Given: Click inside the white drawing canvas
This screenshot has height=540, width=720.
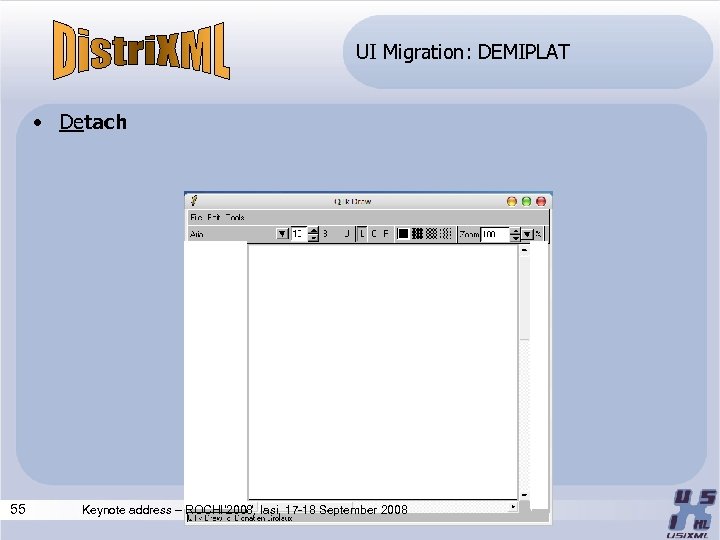Looking at the screenshot, I should (383, 372).
